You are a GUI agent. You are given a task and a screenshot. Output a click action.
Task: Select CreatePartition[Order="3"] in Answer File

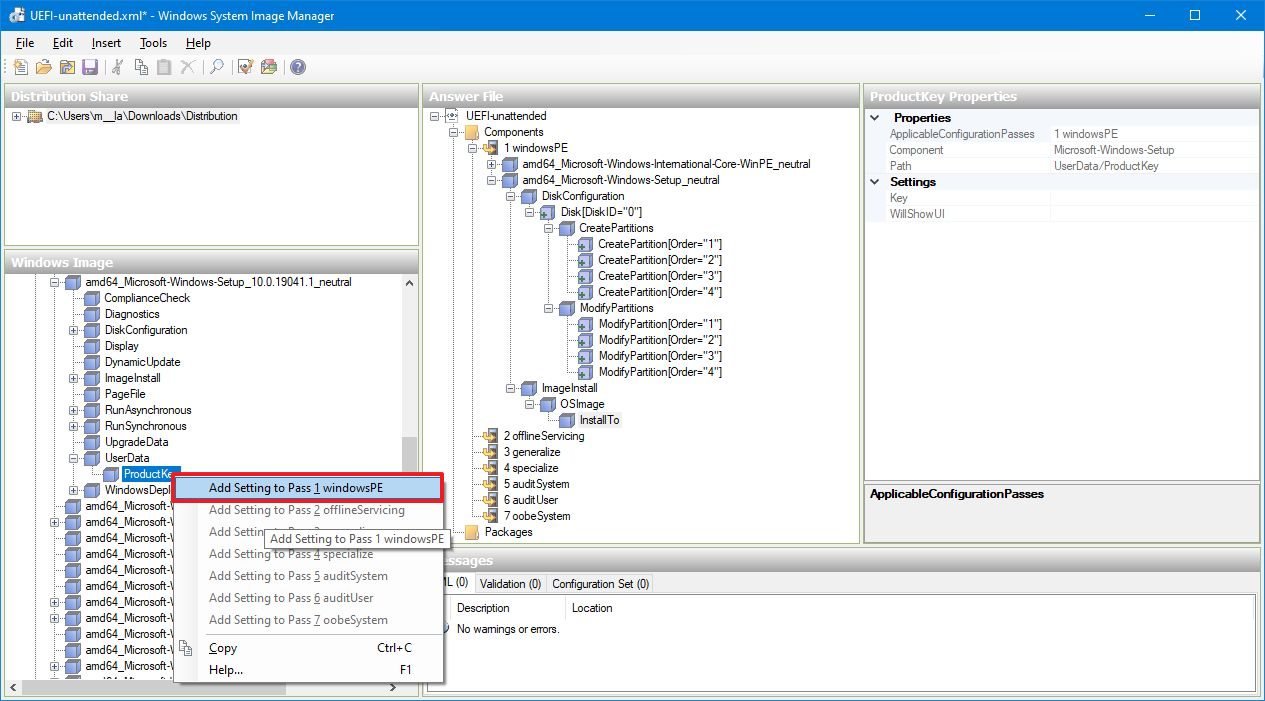(660, 276)
